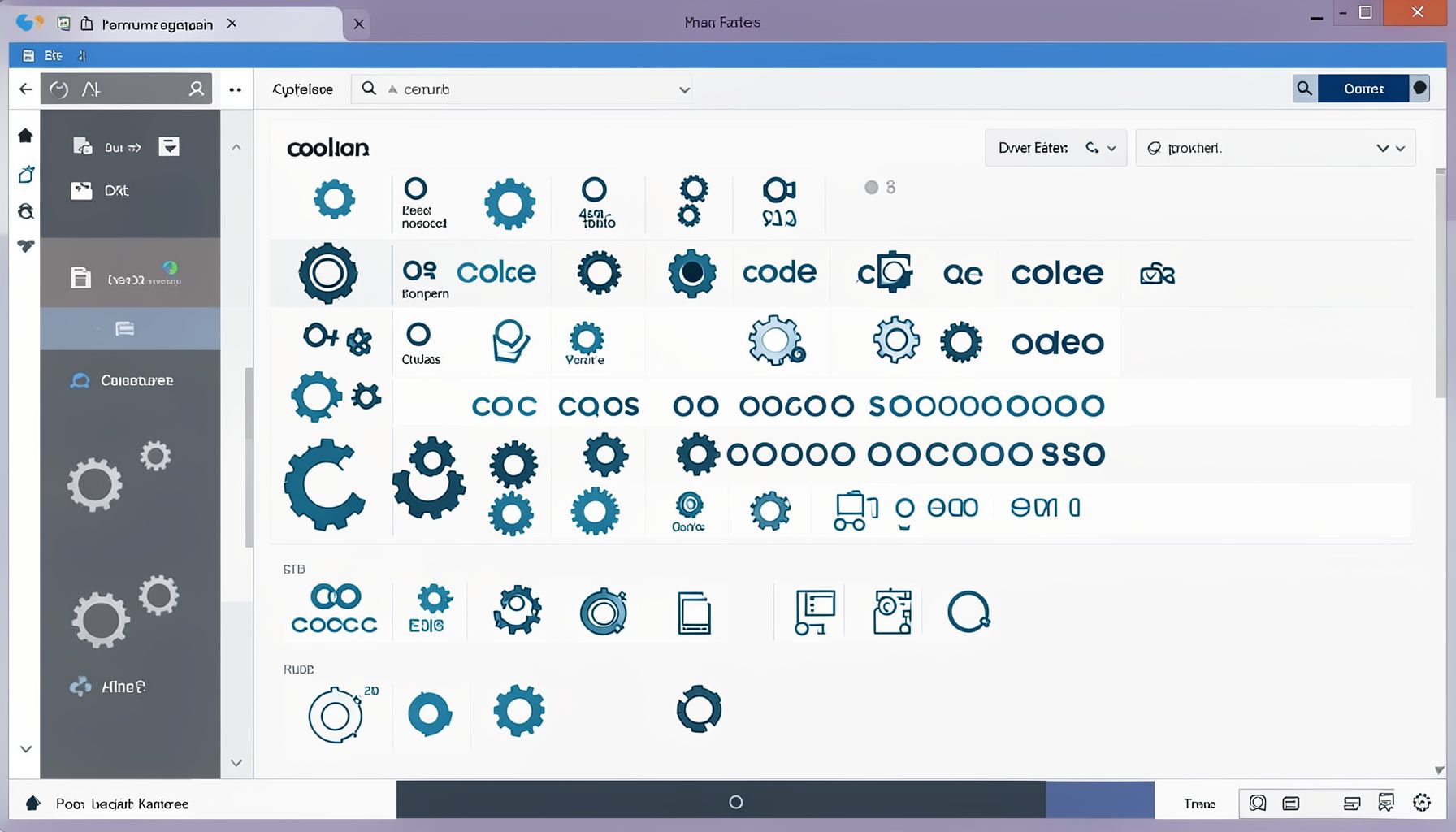Open the 'Iprokherl.' combo box
The image size is (1456, 832).
(1275, 148)
